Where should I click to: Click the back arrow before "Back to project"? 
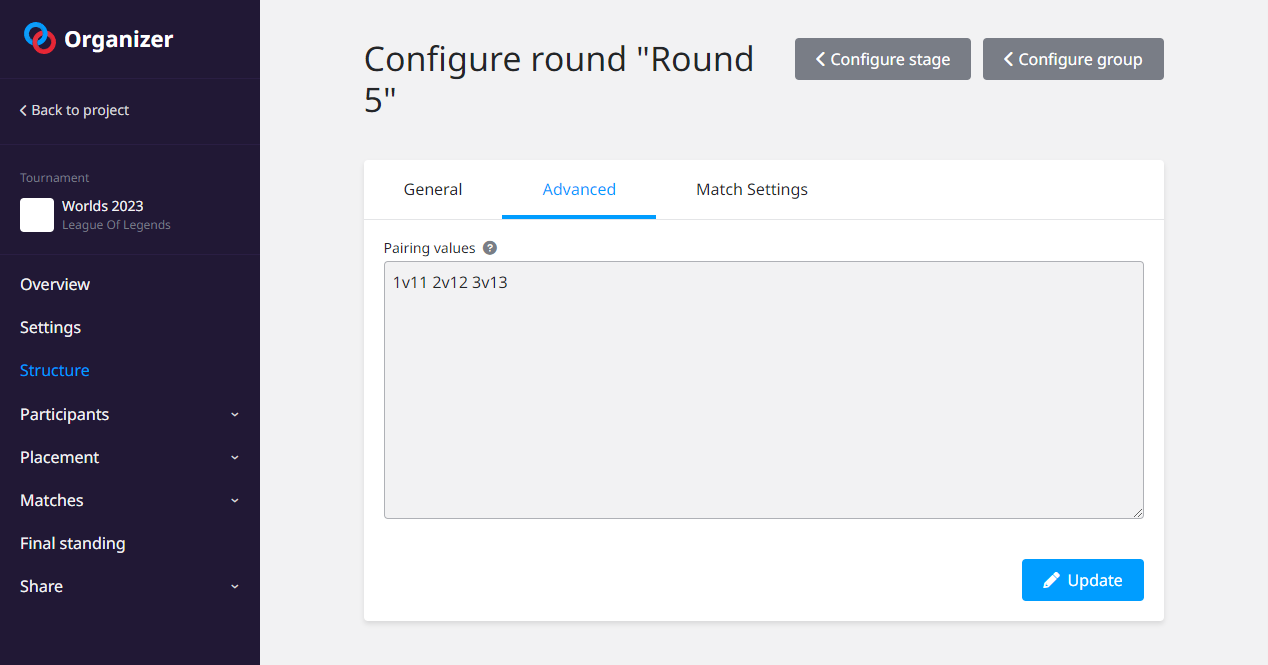(22, 110)
